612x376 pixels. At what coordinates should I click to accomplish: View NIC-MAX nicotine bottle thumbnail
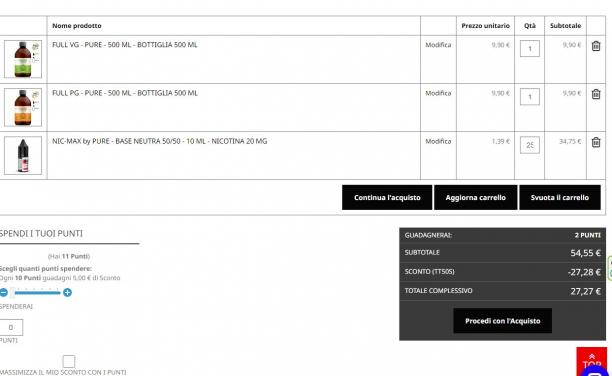pyautogui.click(x=23, y=155)
